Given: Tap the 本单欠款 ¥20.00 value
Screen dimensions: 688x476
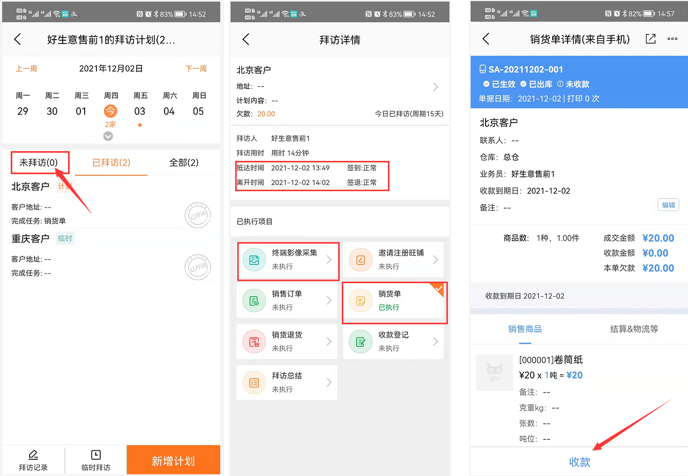Looking at the screenshot, I should [658, 268].
